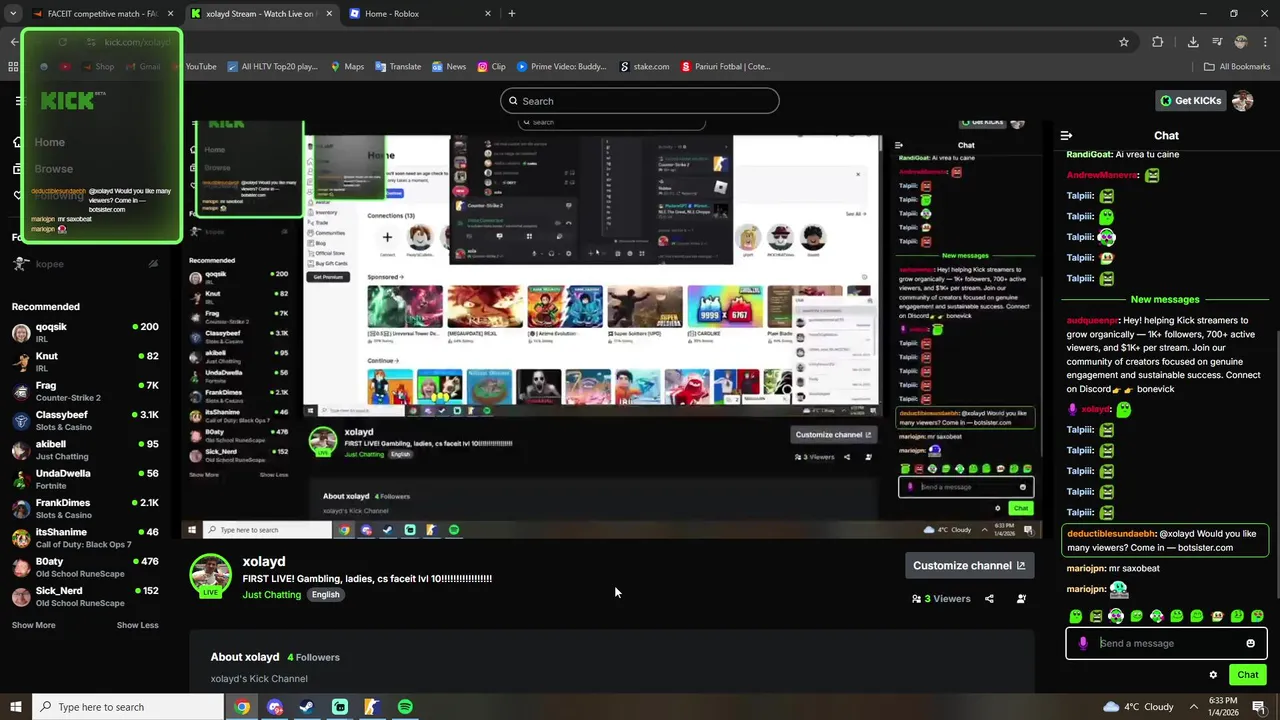This screenshot has height=720, width=1280.
Task: Open a new browser tab
Action: (x=512, y=14)
